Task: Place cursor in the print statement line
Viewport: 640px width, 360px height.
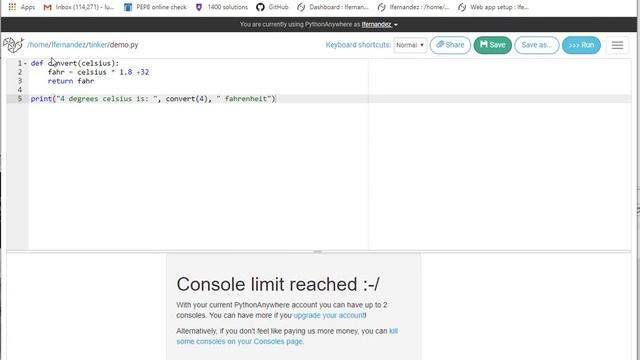Action: [153, 98]
